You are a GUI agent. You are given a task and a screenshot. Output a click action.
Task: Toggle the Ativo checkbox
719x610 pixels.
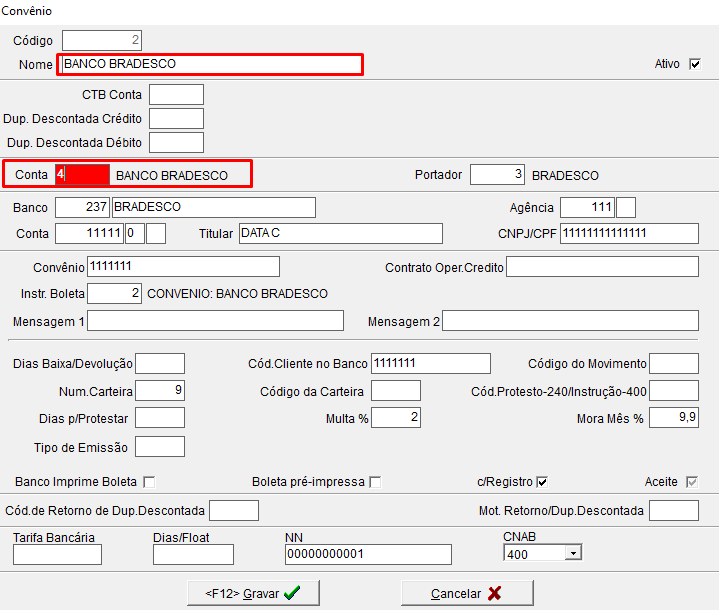[695, 64]
